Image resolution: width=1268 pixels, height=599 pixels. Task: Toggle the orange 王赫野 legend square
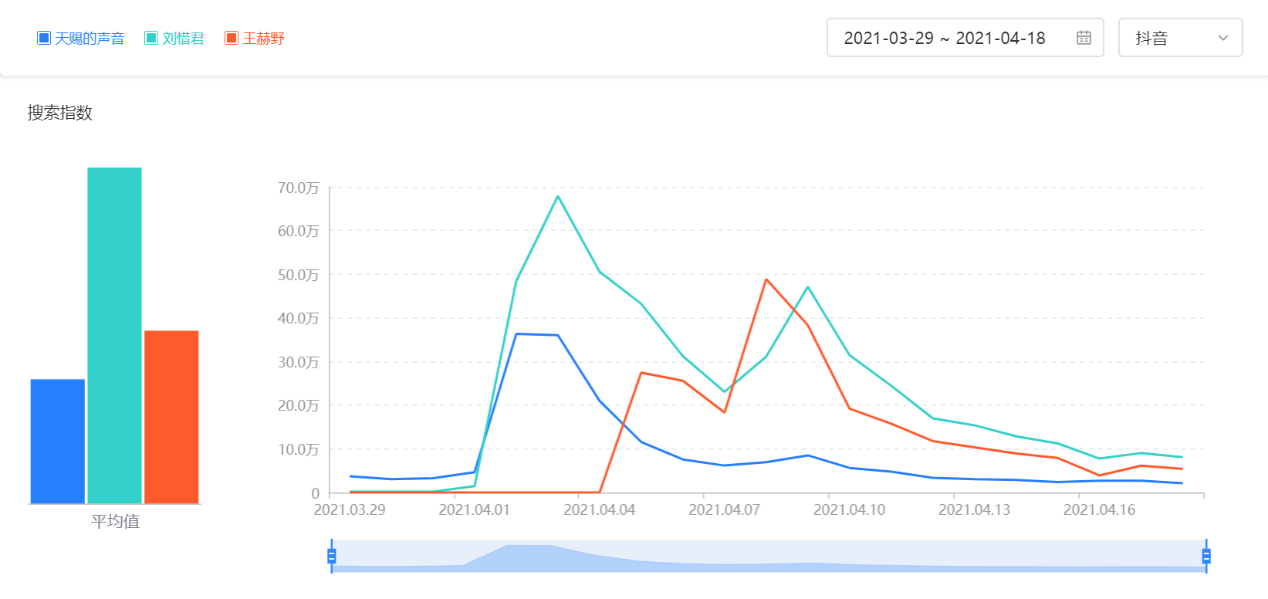pyautogui.click(x=231, y=38)
